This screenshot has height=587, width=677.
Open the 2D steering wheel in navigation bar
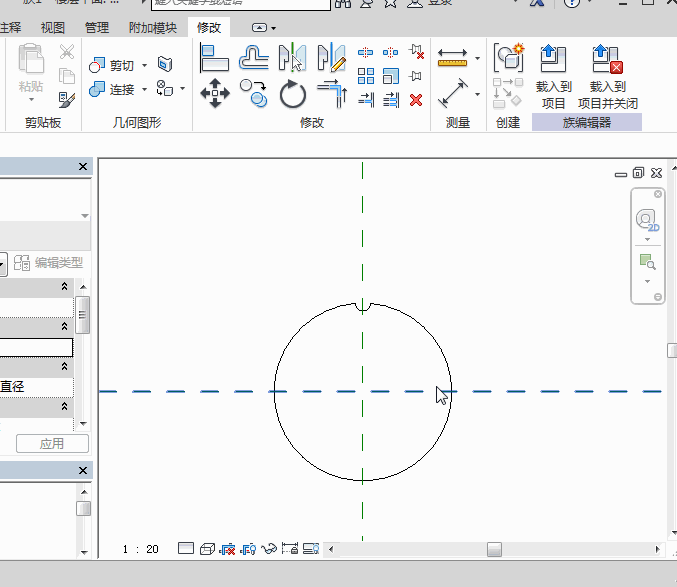point(647,220)
